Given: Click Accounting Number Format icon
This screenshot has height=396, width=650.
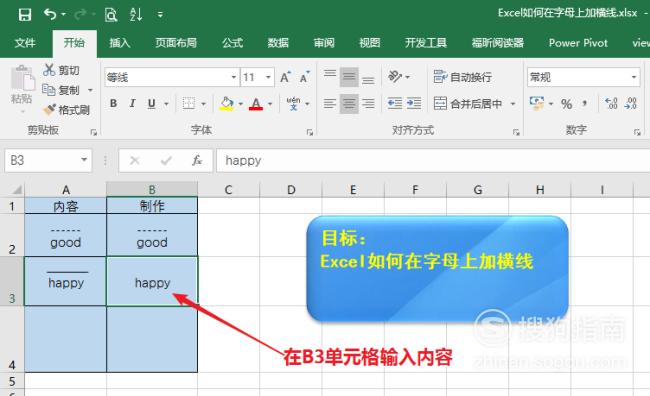Looking at the screenshot, I should coord(537,103).
